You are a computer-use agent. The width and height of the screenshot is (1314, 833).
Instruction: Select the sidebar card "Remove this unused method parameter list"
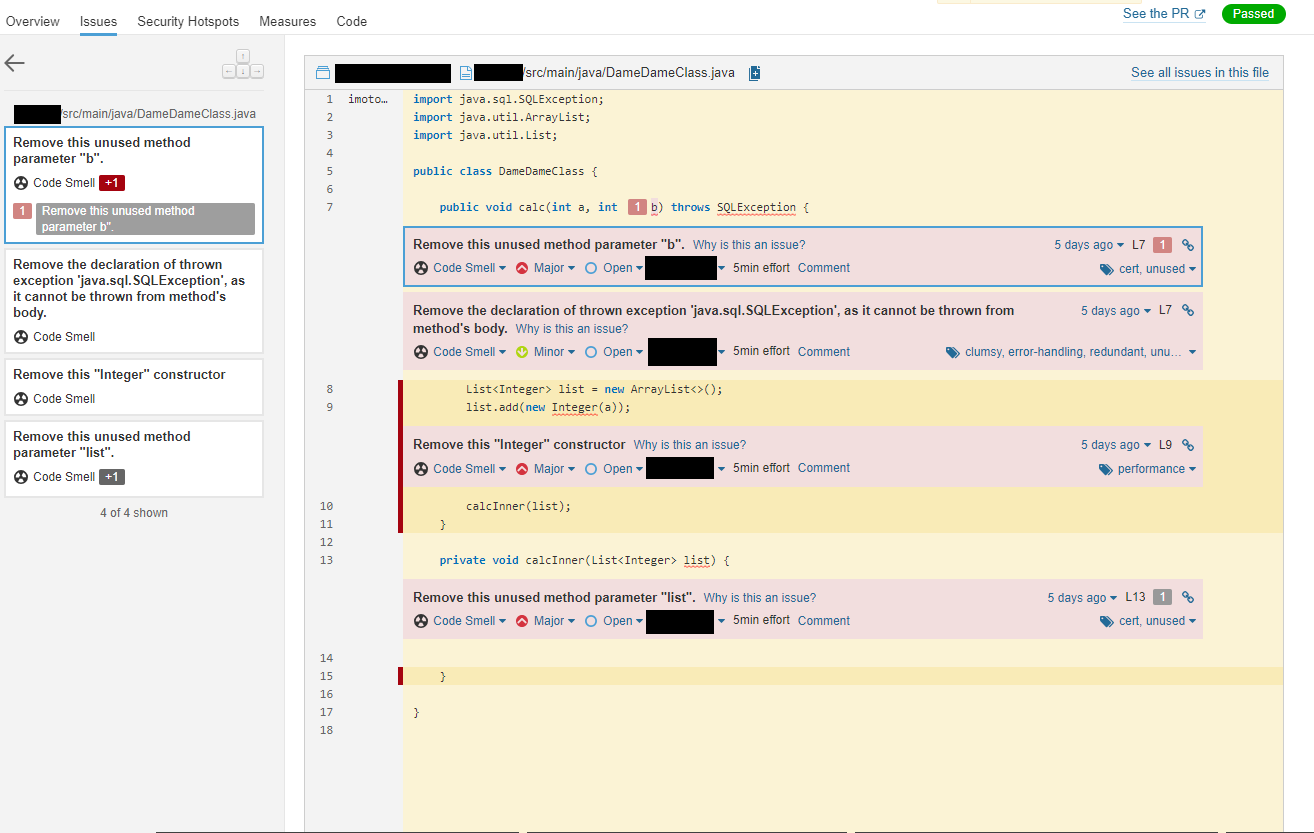pos(133,458)
